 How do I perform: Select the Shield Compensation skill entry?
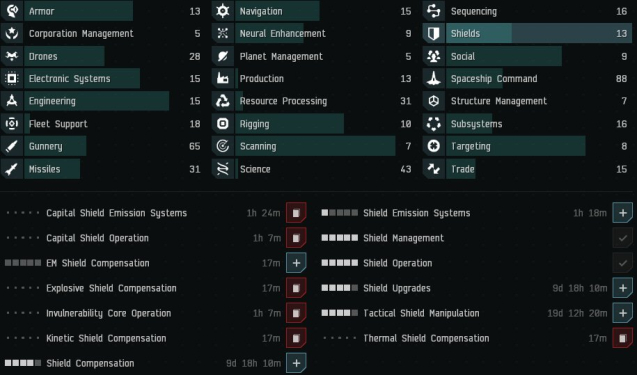156,363
